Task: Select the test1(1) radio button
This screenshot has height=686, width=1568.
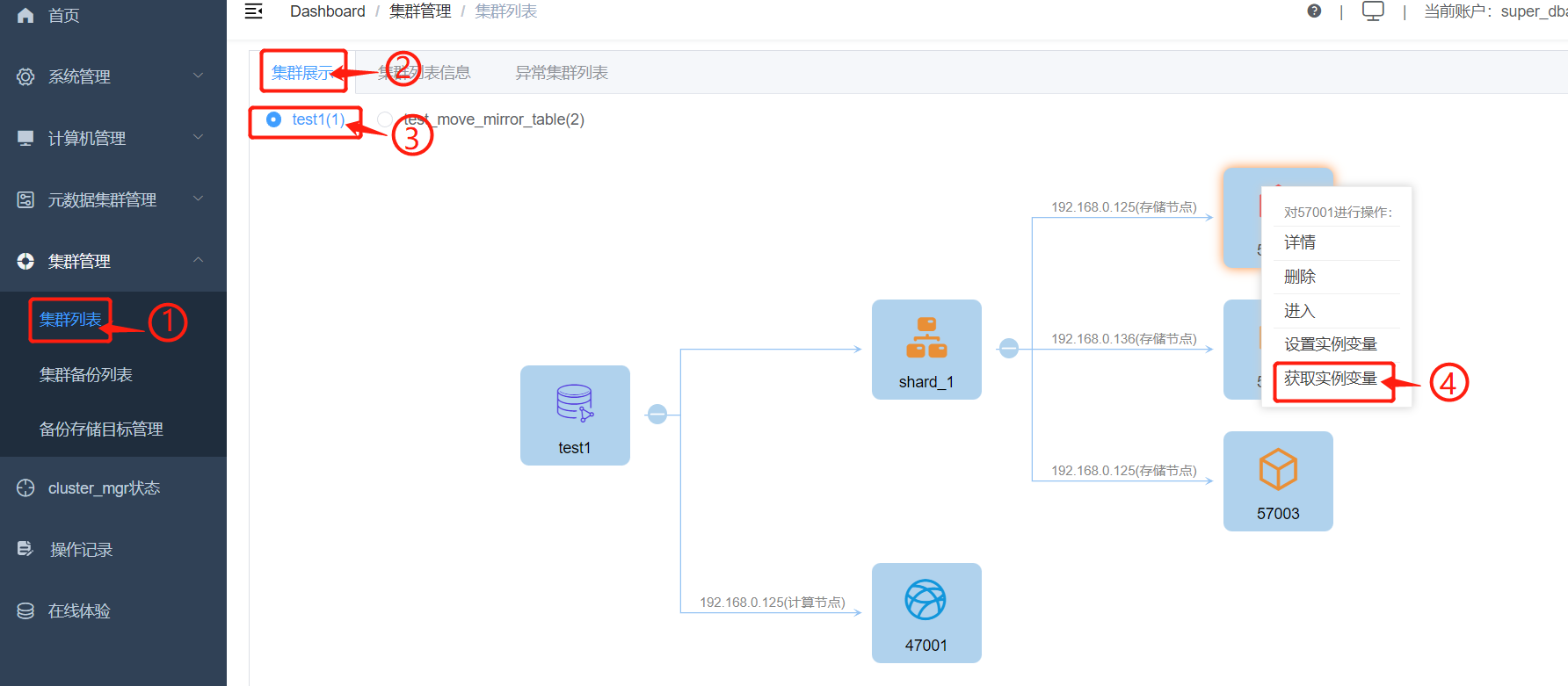Action: coord(274,119)
